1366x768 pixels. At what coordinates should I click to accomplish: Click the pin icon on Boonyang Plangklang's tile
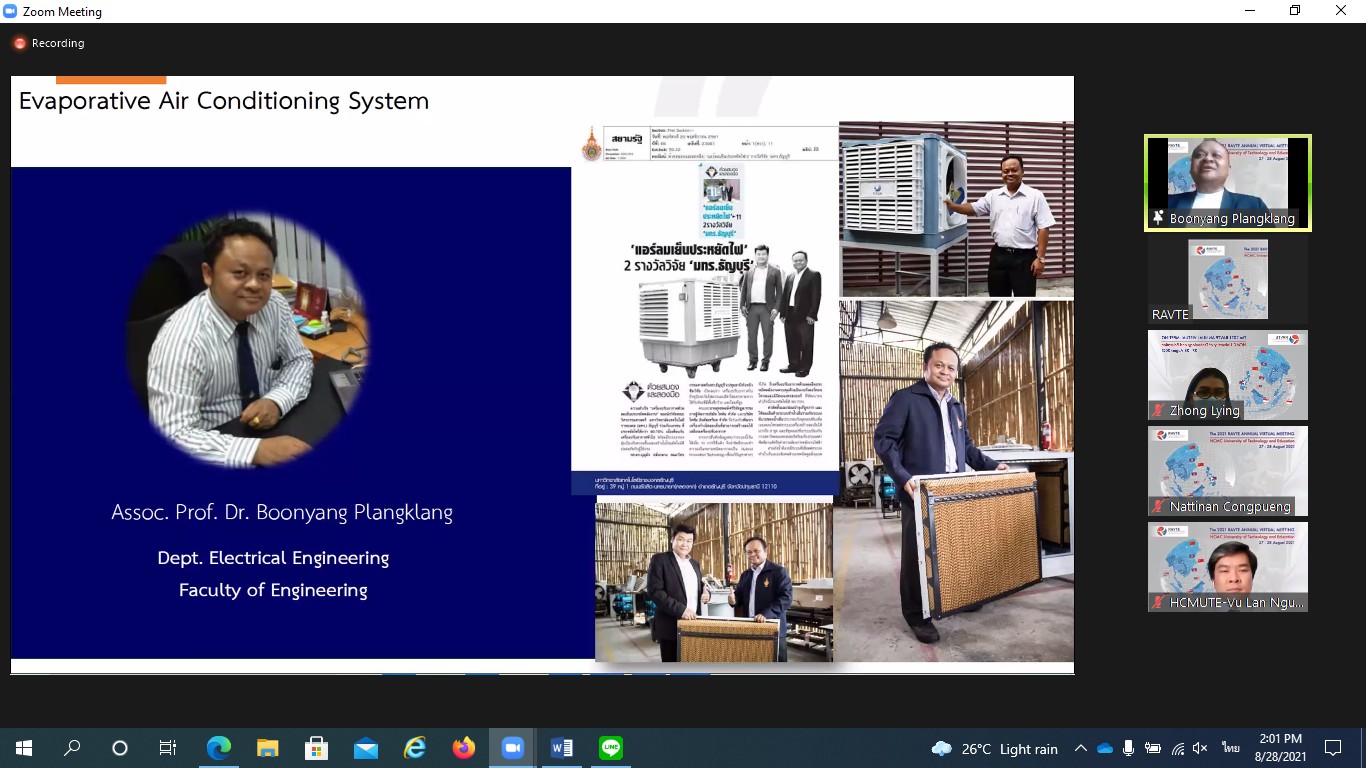(1158, 218)
